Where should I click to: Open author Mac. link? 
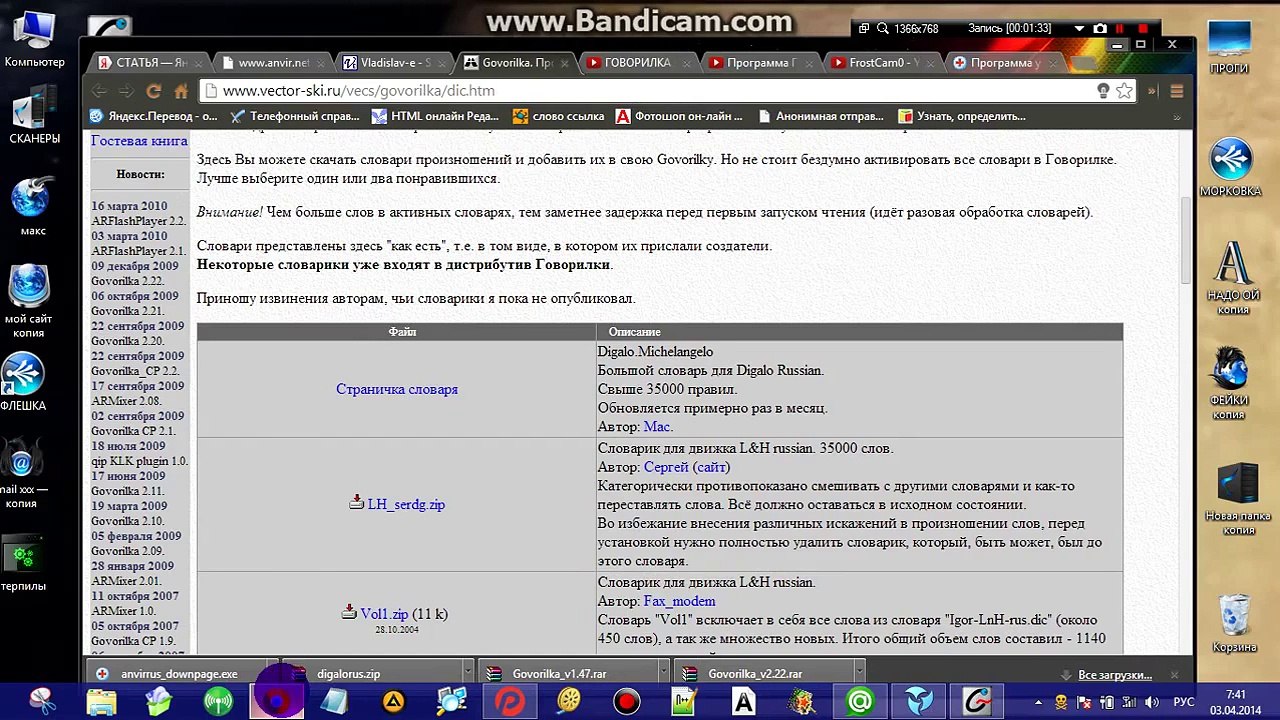[658, 426]
